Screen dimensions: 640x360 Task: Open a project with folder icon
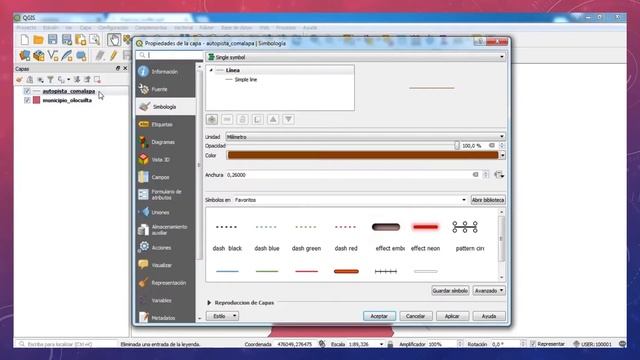(x=38, y=40)
